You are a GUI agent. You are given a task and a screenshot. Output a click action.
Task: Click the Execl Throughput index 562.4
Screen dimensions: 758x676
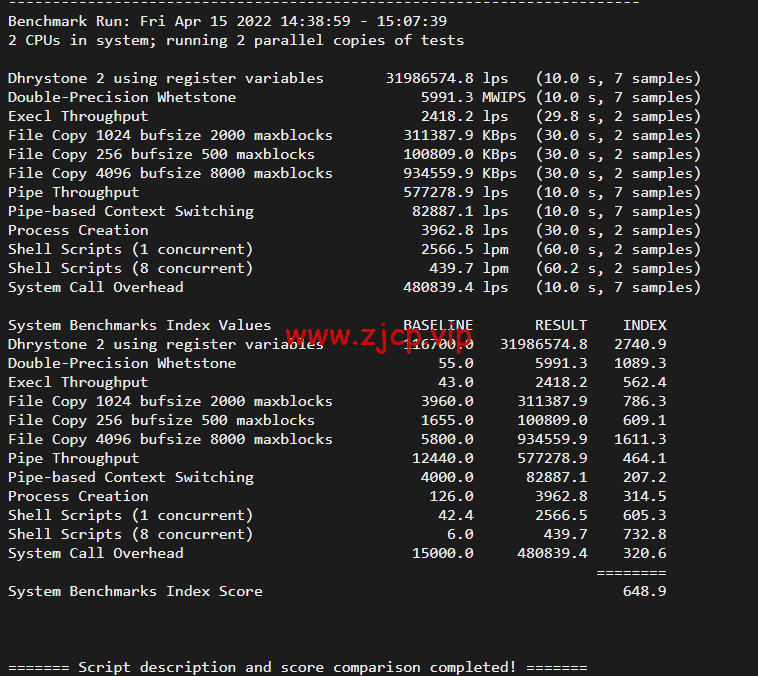[x=644, y=382]
